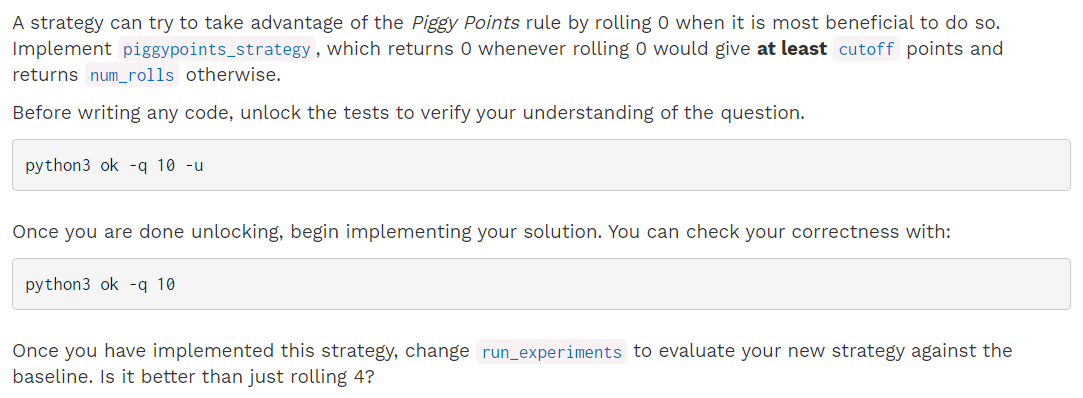This screenshot has height=398, width=1083.
Task: Click the cutoff inline code term
Action: pos(866,50)
